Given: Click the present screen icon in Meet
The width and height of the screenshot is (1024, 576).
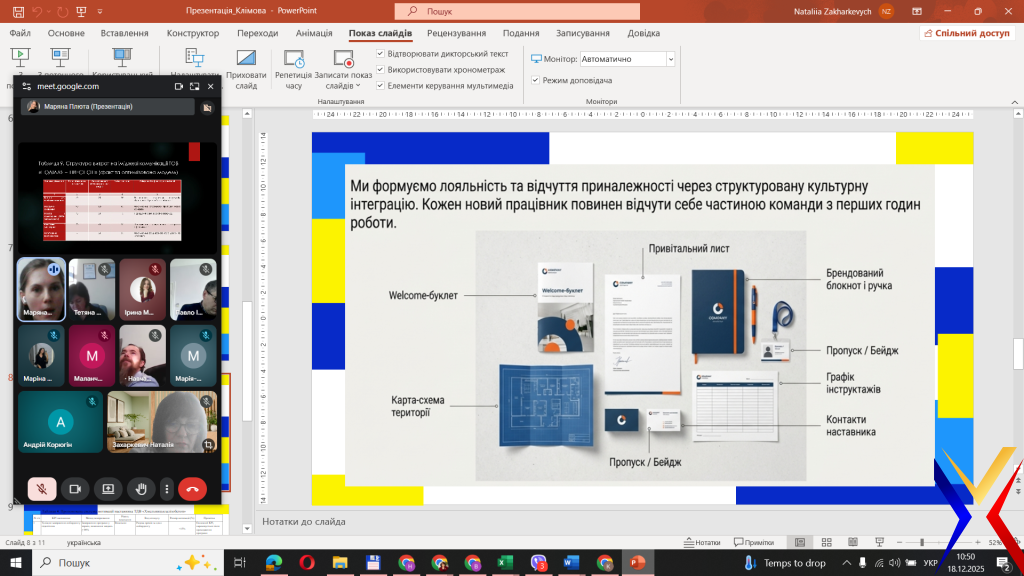Looking at the screenshot, I should 107,489.
